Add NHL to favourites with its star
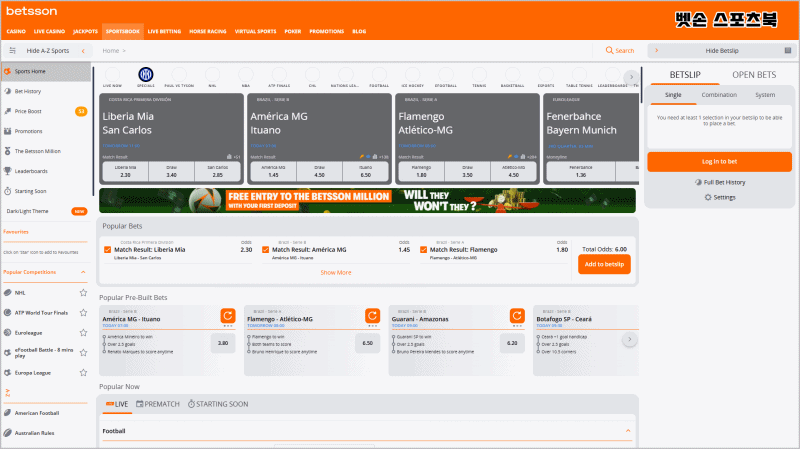 pos(83,292)
